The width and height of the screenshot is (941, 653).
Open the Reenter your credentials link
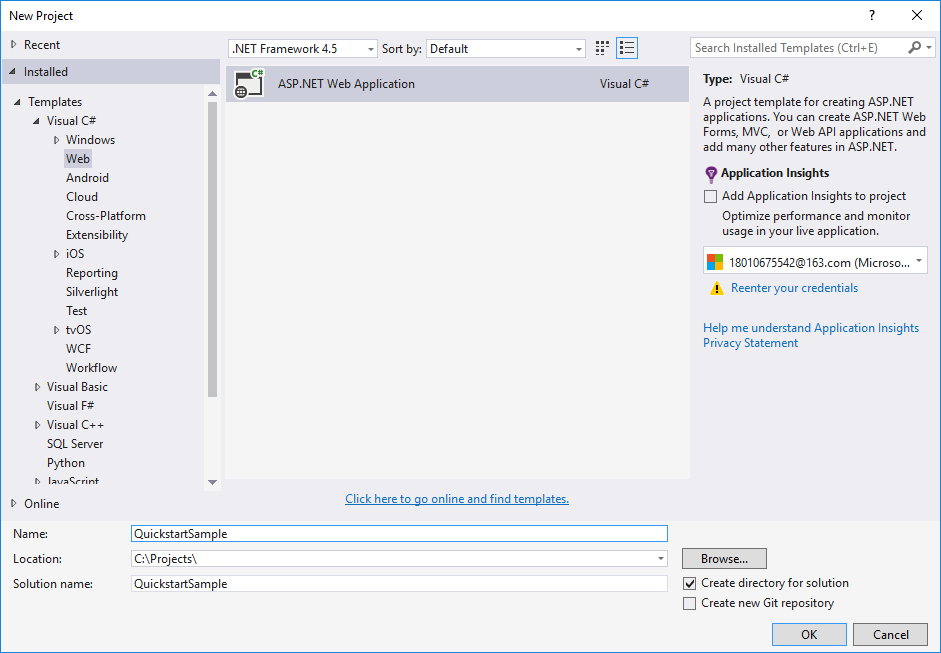pyautogui.click(x=794, y=288)
